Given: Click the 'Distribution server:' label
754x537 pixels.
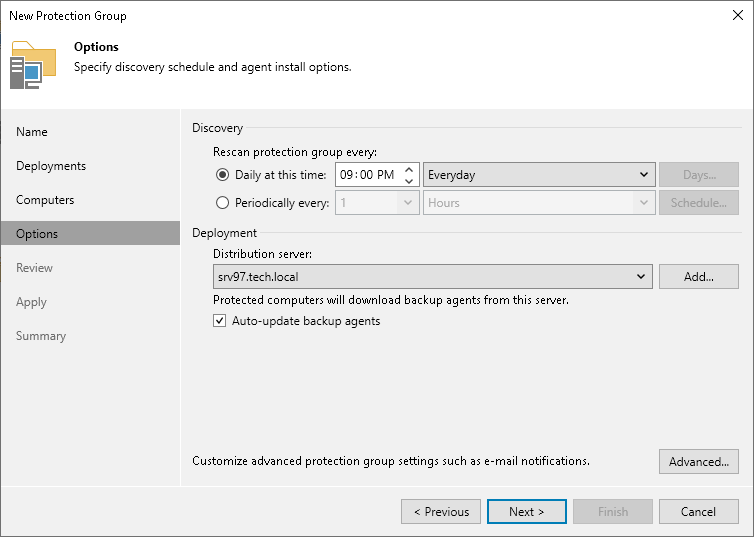Looking at the screenshot, I should tap(263, 253).
